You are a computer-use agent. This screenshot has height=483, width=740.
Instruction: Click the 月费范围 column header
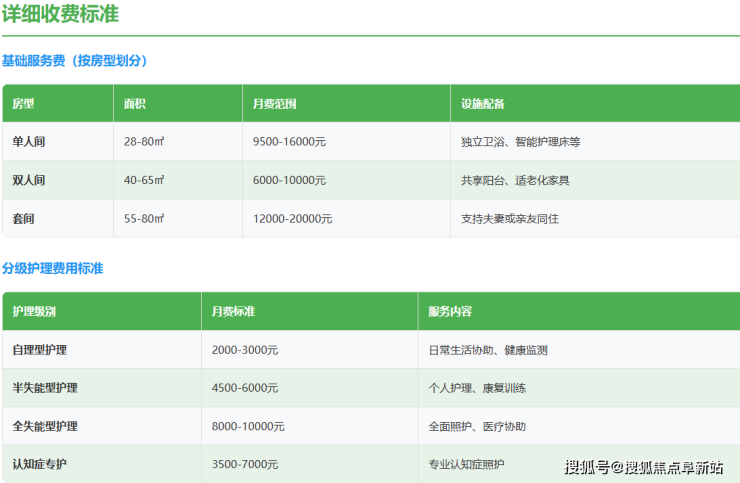coord(275,104)
